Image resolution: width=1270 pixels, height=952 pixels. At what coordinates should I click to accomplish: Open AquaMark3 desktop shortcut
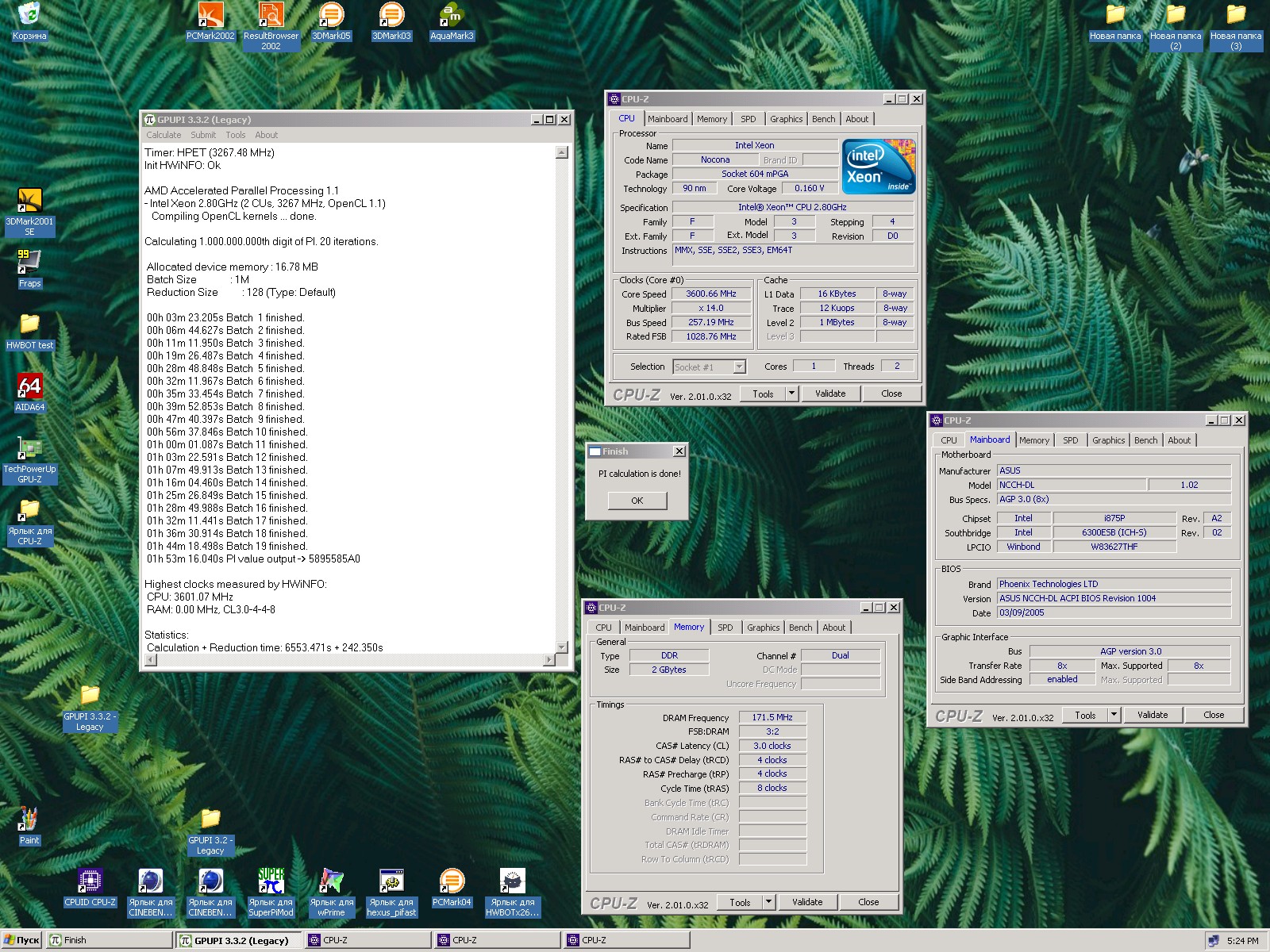coord(452,21)
